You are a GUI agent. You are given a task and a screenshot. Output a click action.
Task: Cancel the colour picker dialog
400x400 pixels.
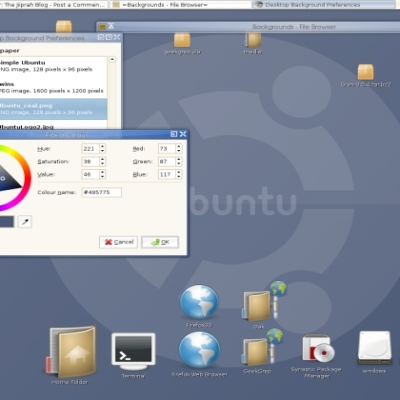pos(118,242)
